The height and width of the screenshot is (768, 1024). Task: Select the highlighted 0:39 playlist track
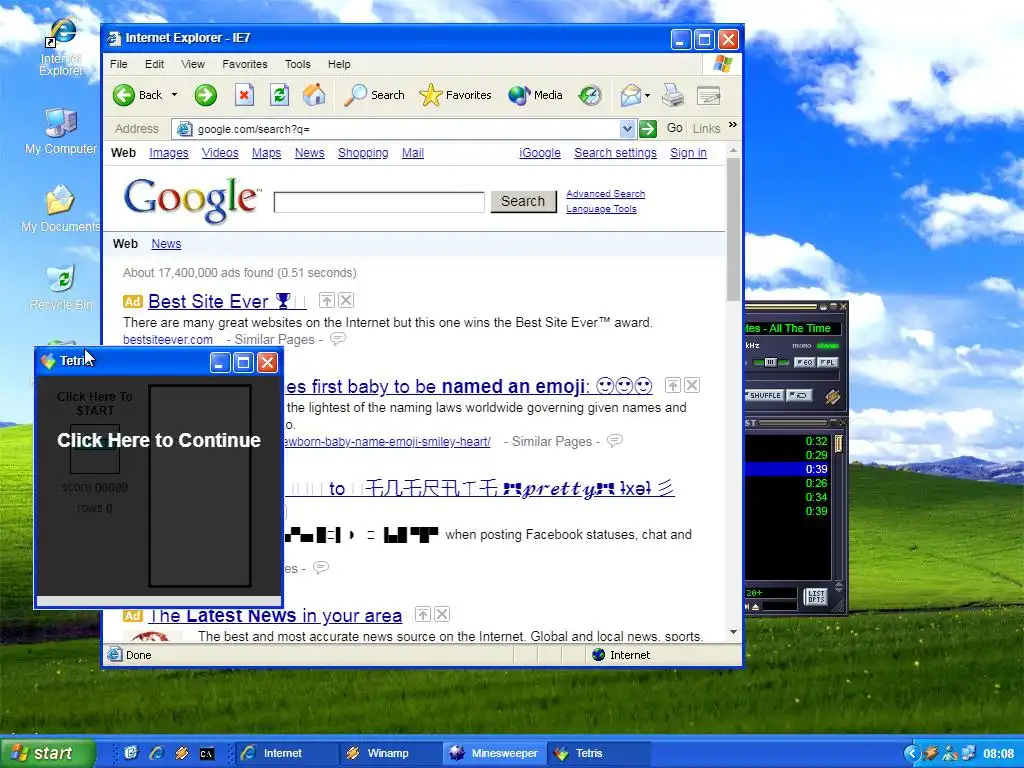[786, 469]
